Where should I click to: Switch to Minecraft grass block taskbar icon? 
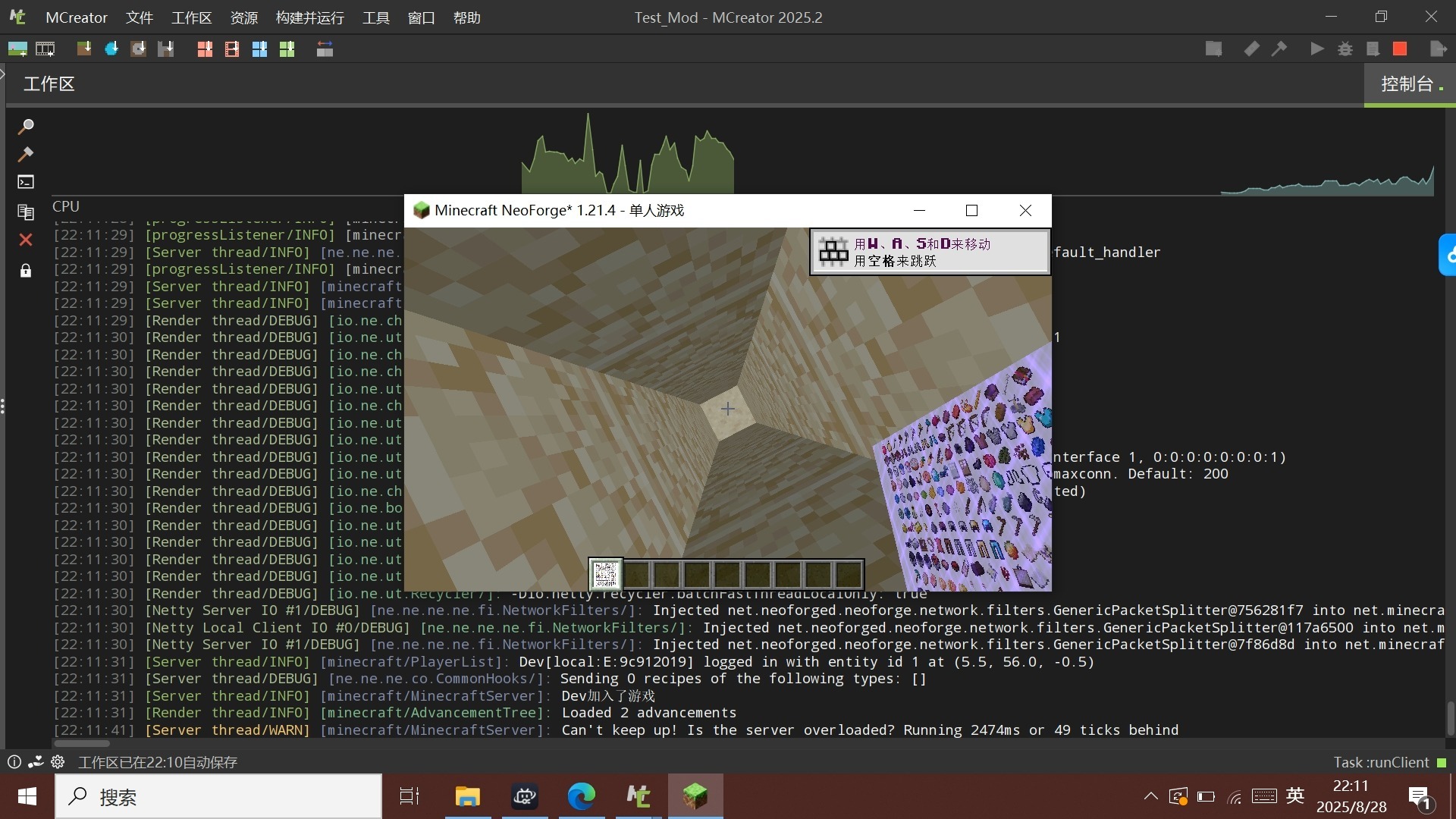tap(695, 796)
